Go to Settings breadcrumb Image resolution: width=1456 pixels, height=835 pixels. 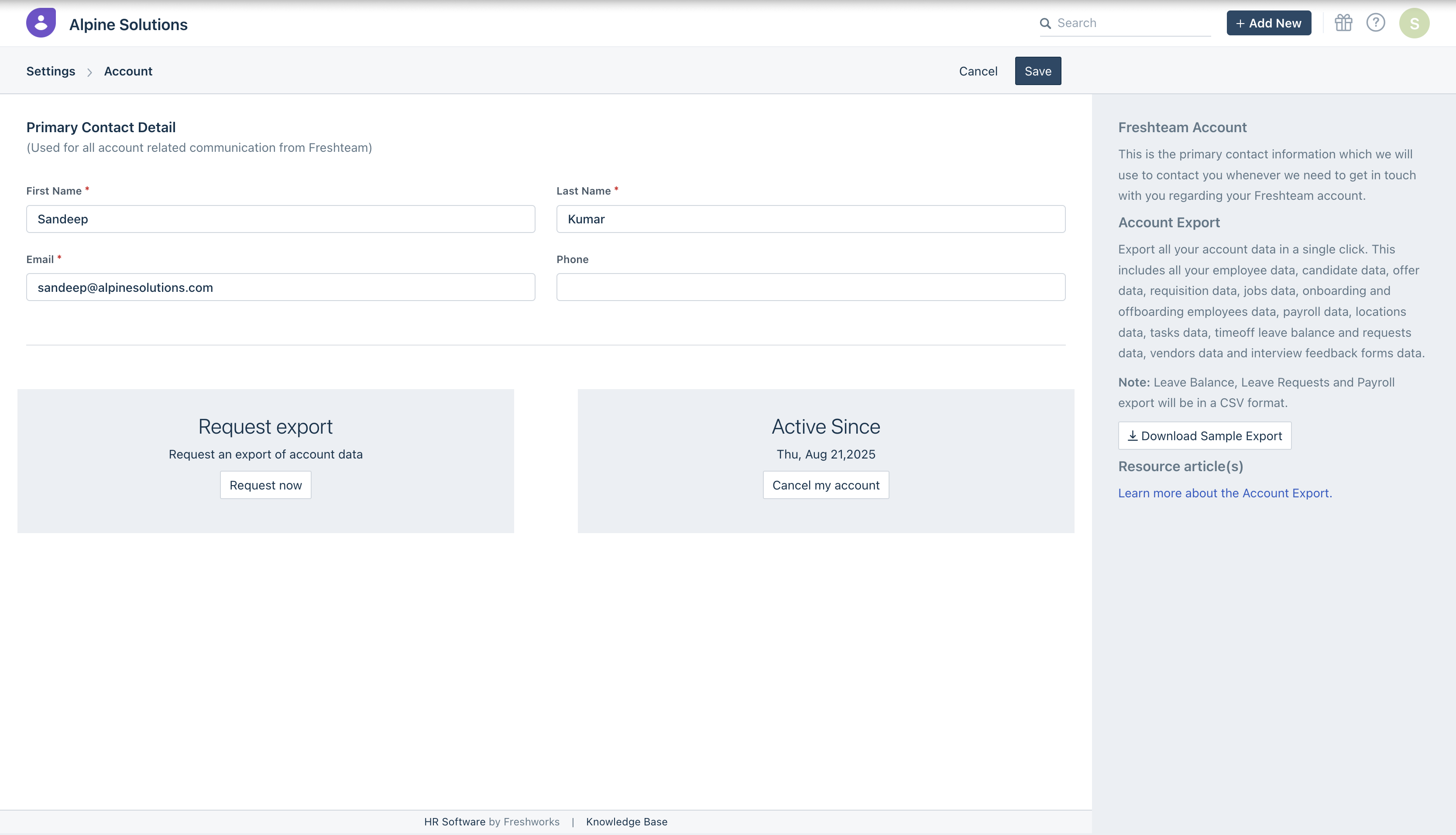click(x=51, y=71)
